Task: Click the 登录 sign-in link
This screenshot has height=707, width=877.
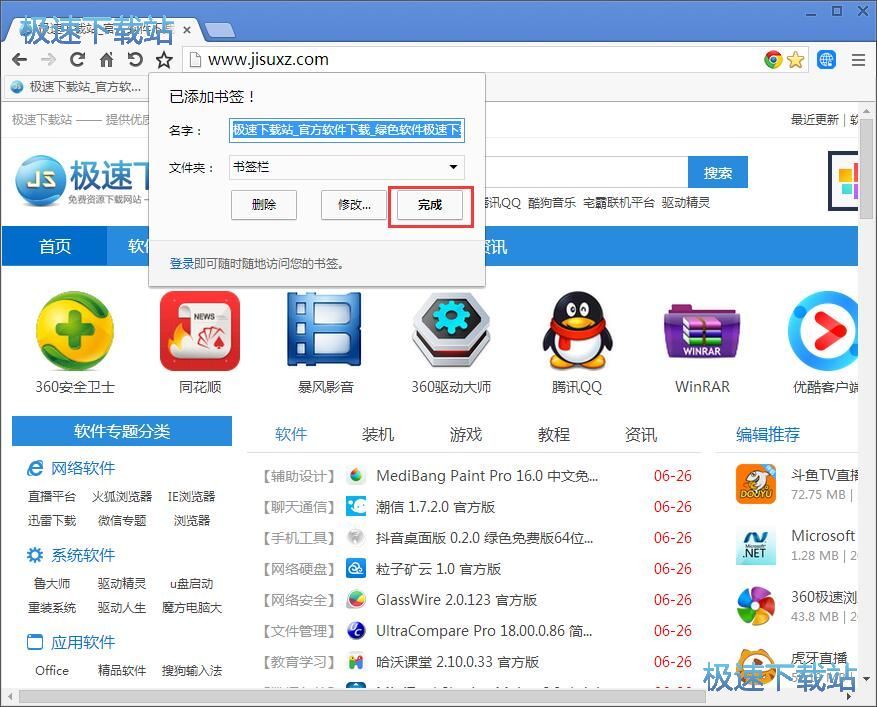Action: pyautogui.click(x=181, y=263)
